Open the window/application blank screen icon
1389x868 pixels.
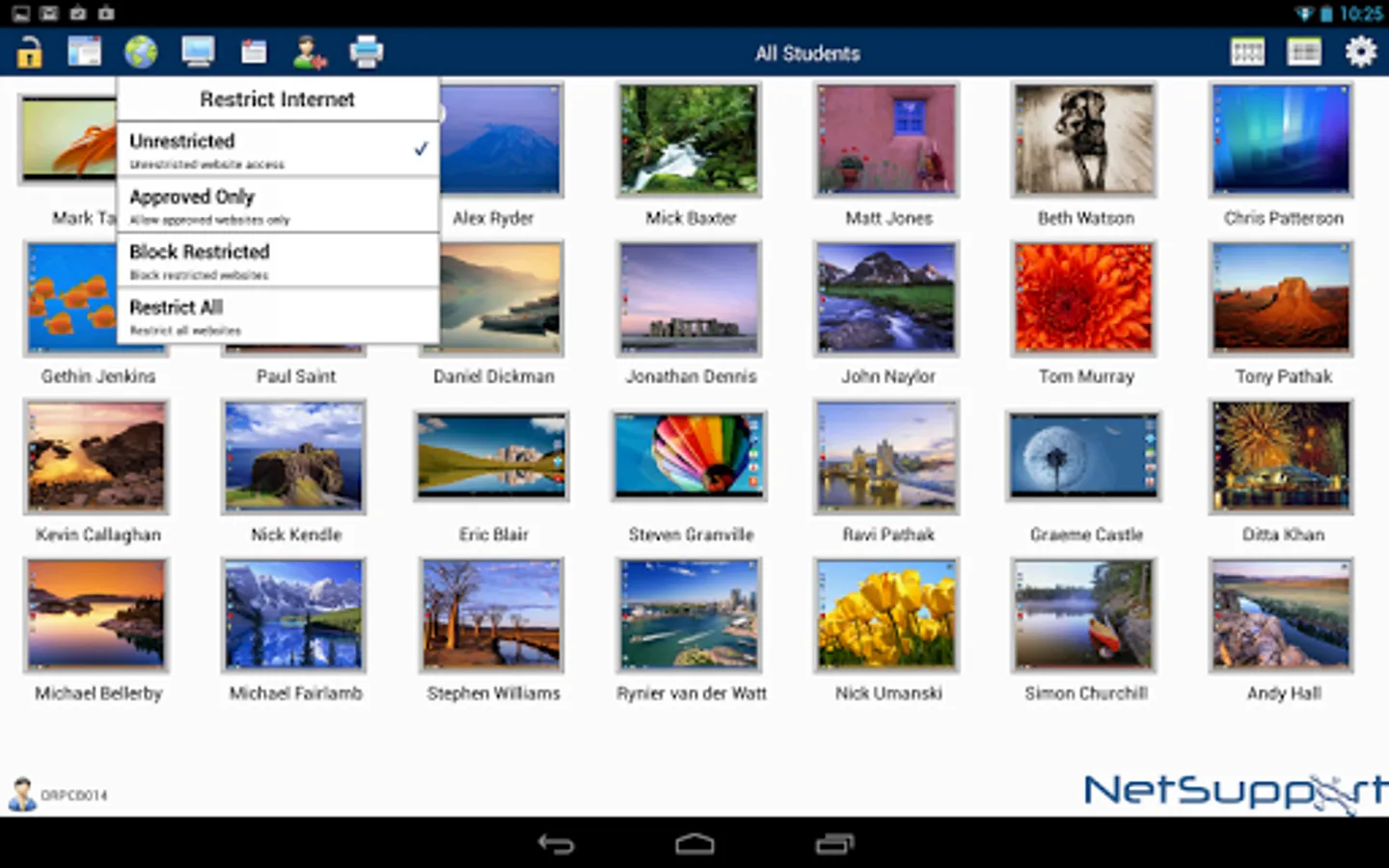click(x=85, y=51)
